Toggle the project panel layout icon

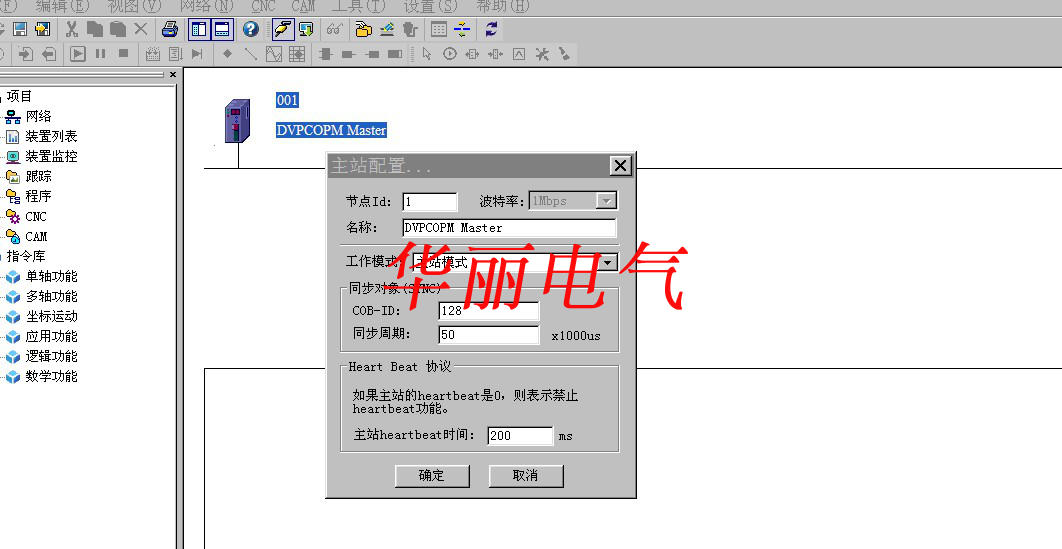click(199, 29)
